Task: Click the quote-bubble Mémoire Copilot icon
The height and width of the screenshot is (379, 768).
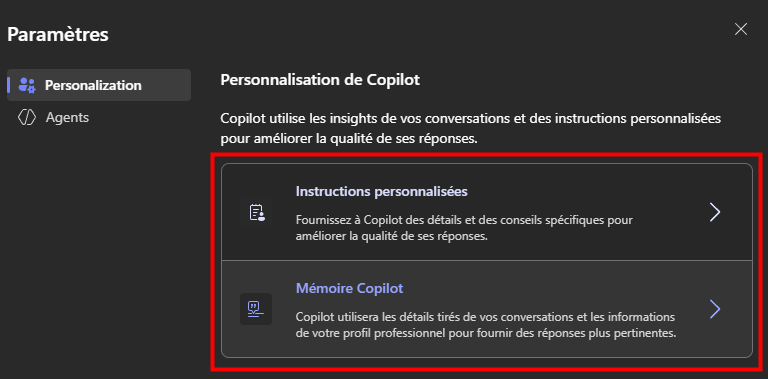Action: click(x=256, y=309)
